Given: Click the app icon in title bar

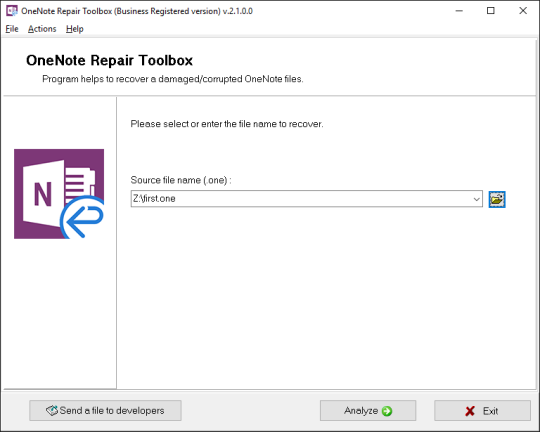Looking at the screenshot, I should tap(12, 11).
